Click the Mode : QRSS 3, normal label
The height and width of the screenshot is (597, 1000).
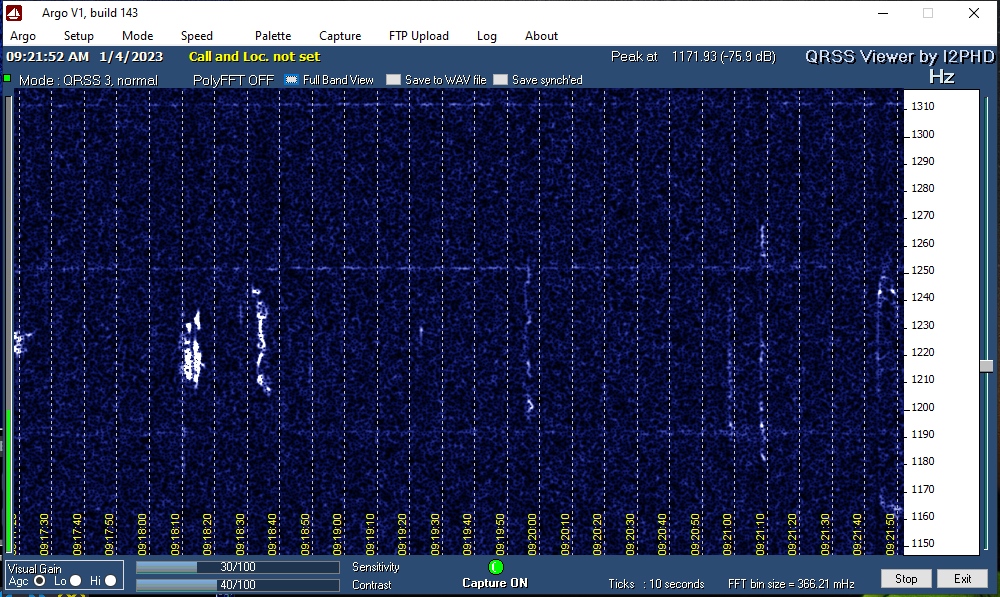[x=88, y=80]
